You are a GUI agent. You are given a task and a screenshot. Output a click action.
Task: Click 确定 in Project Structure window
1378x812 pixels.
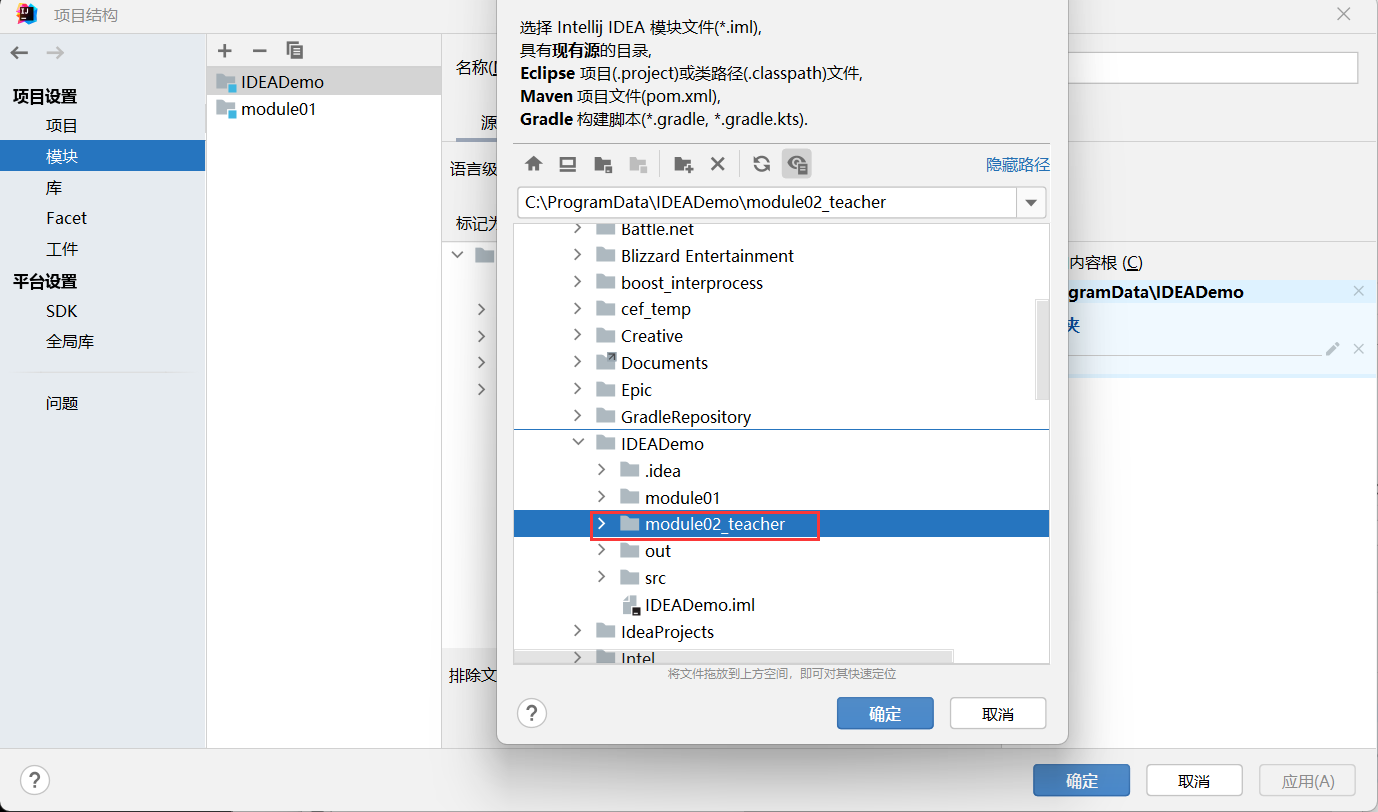1081,780
